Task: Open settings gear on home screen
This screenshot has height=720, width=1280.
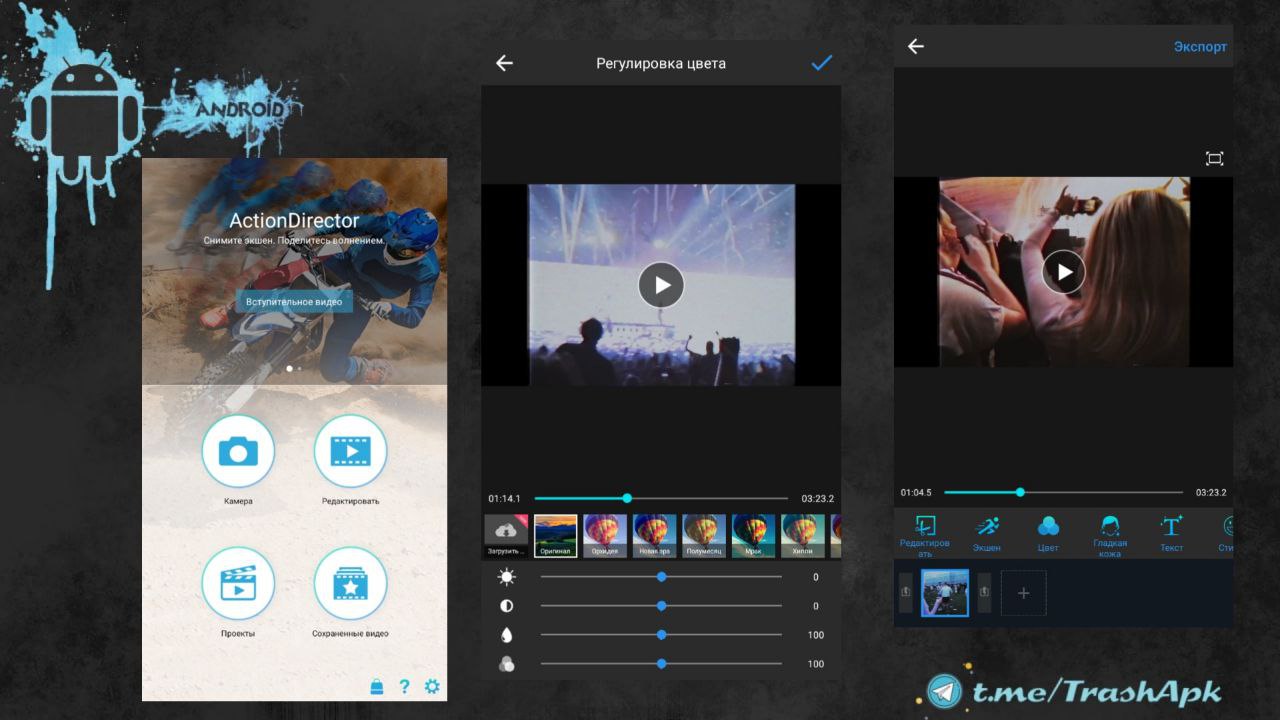Action: pyautogui.click(x=432, y=686)
